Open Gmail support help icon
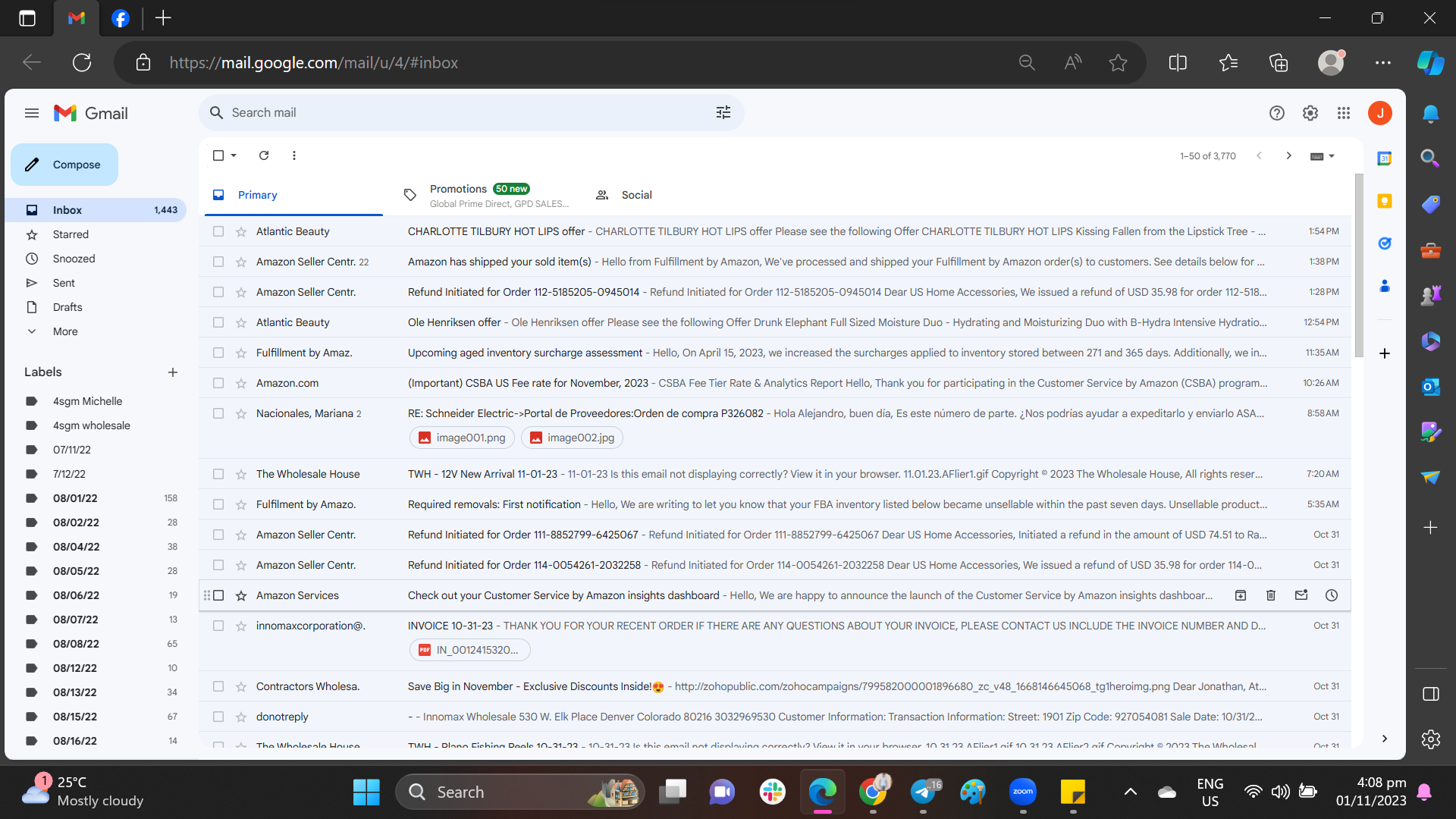Viewport: 1456px width, 819px height. coord(1277,113)
